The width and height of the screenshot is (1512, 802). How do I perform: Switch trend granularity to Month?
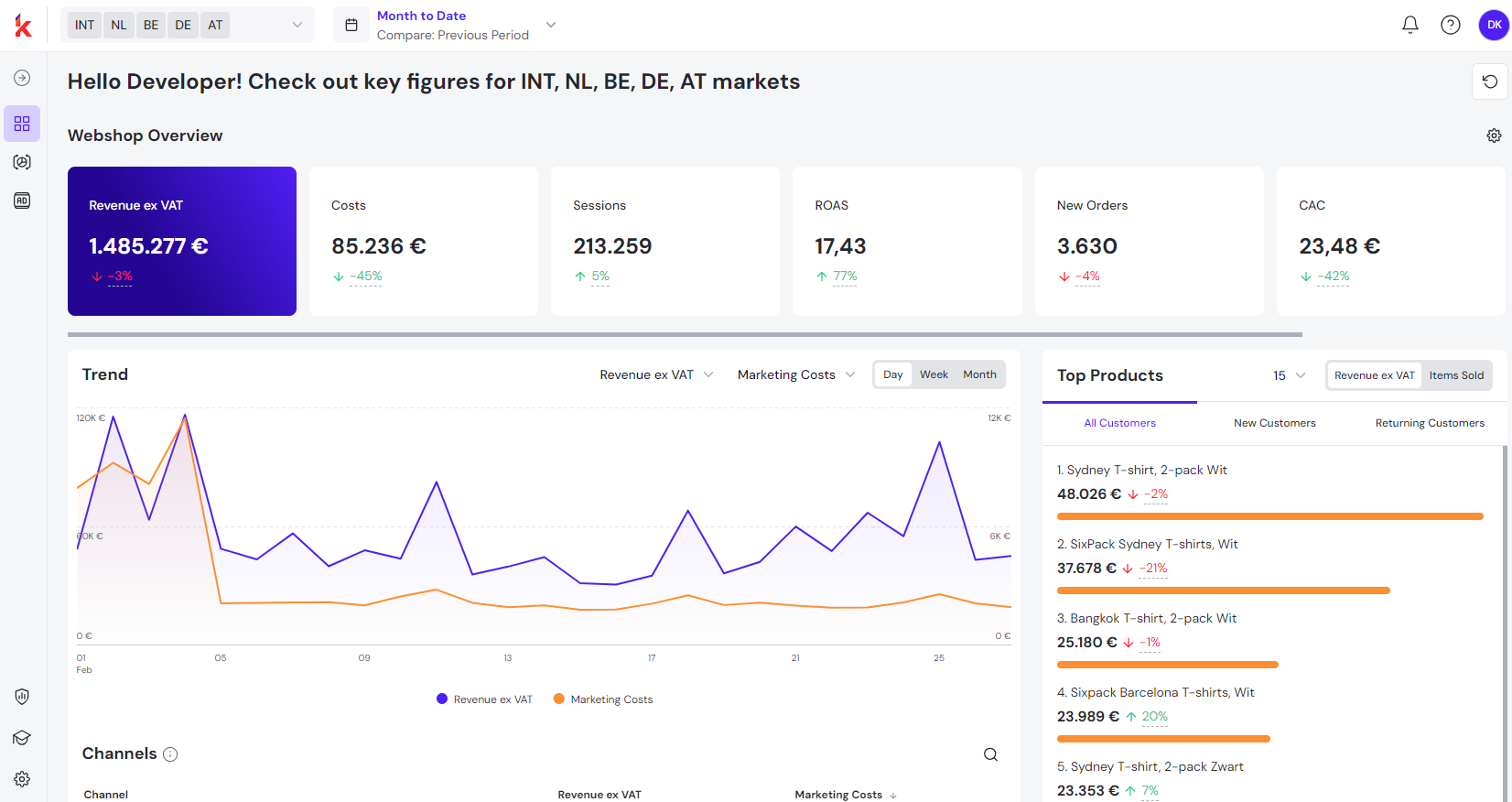(979, 374)
